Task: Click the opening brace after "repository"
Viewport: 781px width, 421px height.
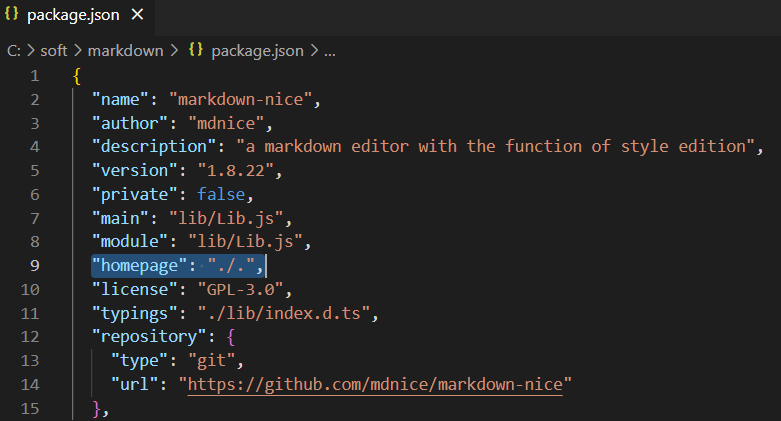Action: click(x=231, y=337)
